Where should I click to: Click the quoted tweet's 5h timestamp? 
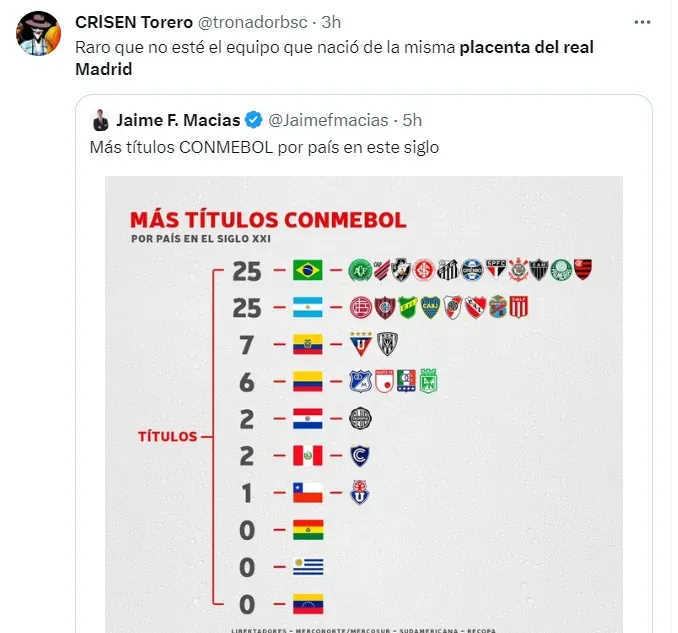(411, 120)
